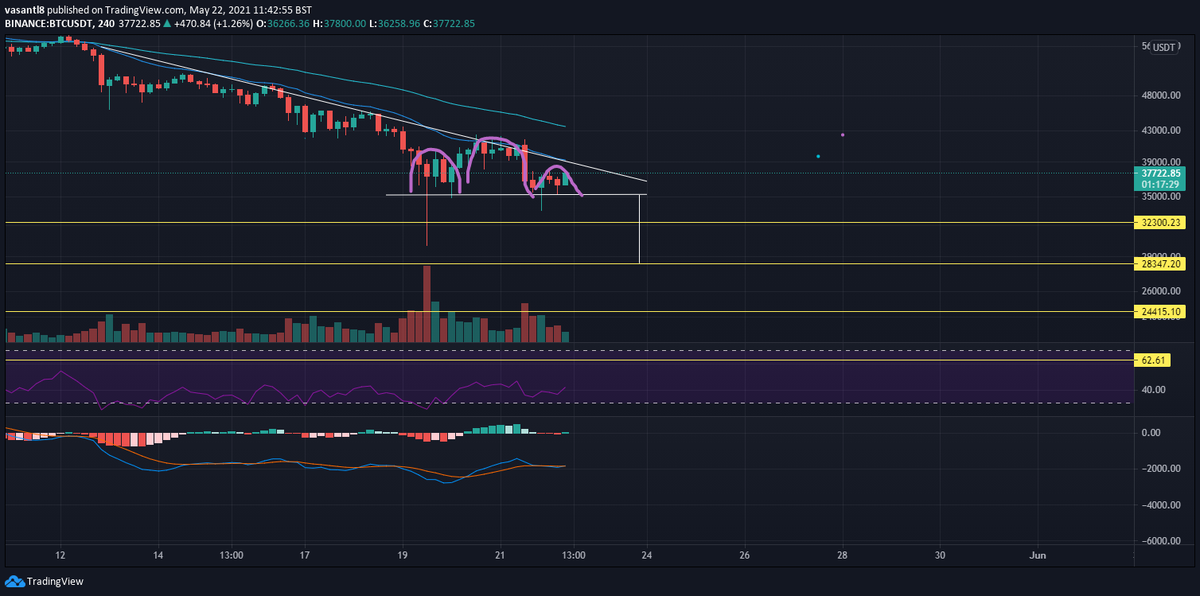This screenshot has height=596, width=1200.
Task: Click the MACD -2000.00 axis label
Action: coord(1162,469)
